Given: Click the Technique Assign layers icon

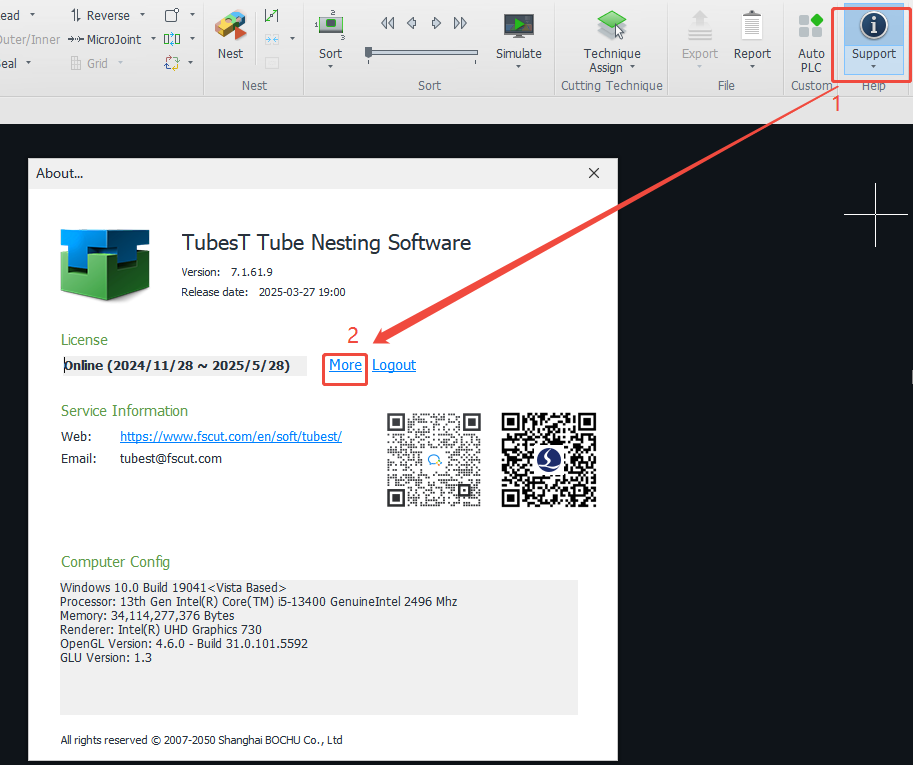Looking at the screenshot, I should coord(611,26).
